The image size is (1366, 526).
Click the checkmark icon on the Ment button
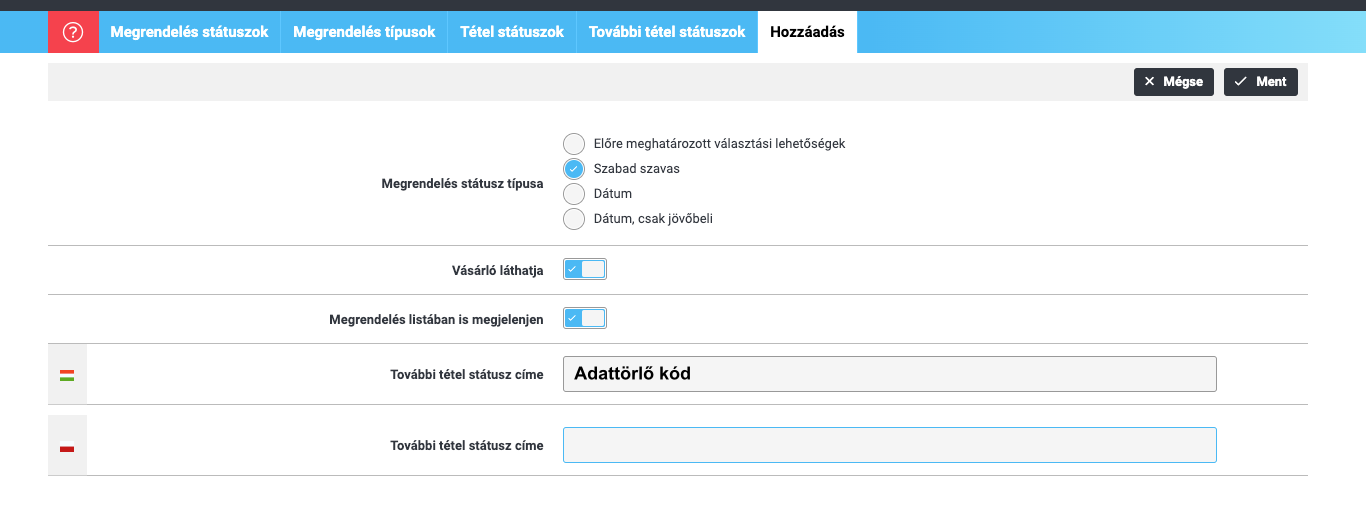1240,82
